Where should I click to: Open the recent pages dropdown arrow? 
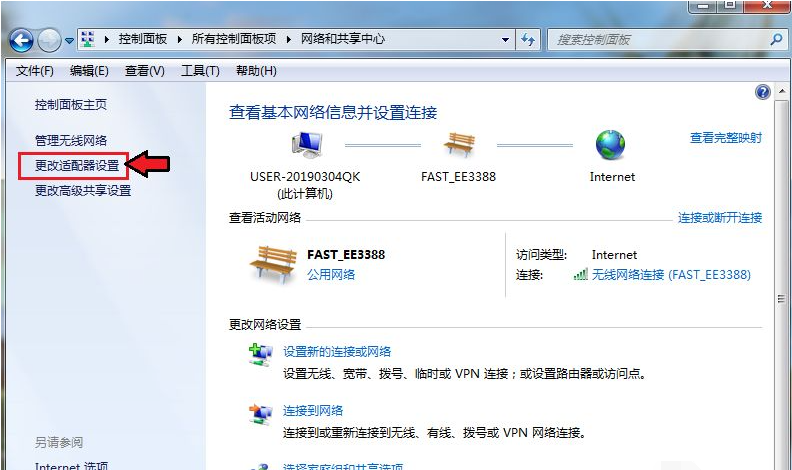pyautogui.click(x=69, y=40)
